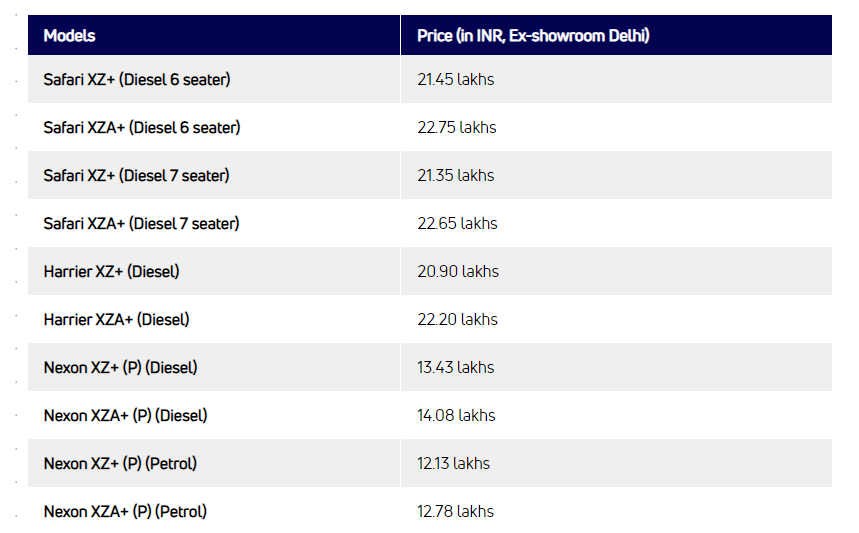Select the Nexon XZA+ (P) (Diesel) cell

click(x=126, y=415)
